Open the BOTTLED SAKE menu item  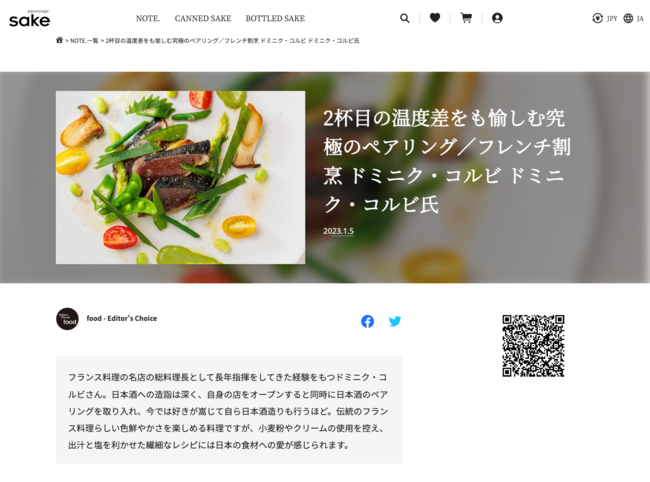(275, 19)
